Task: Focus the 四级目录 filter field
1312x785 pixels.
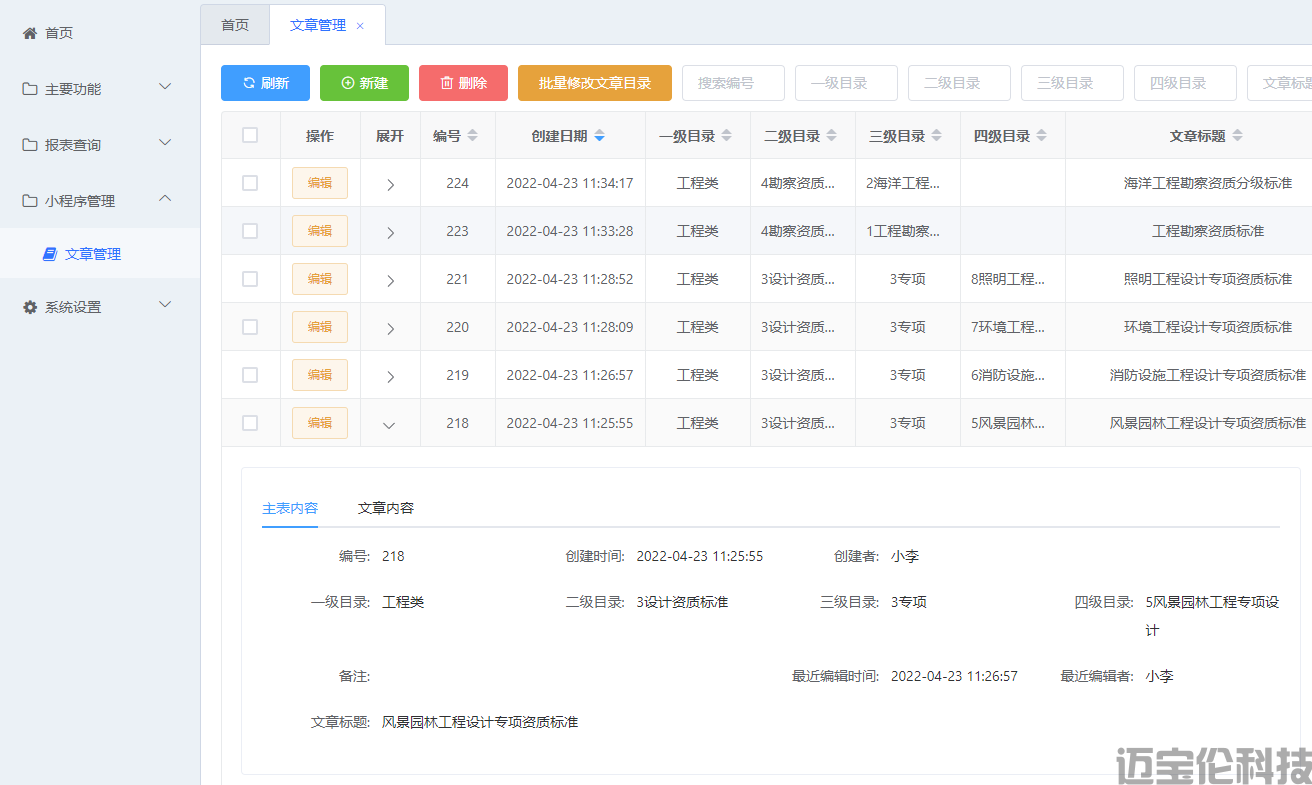Action: (1185, 83)
